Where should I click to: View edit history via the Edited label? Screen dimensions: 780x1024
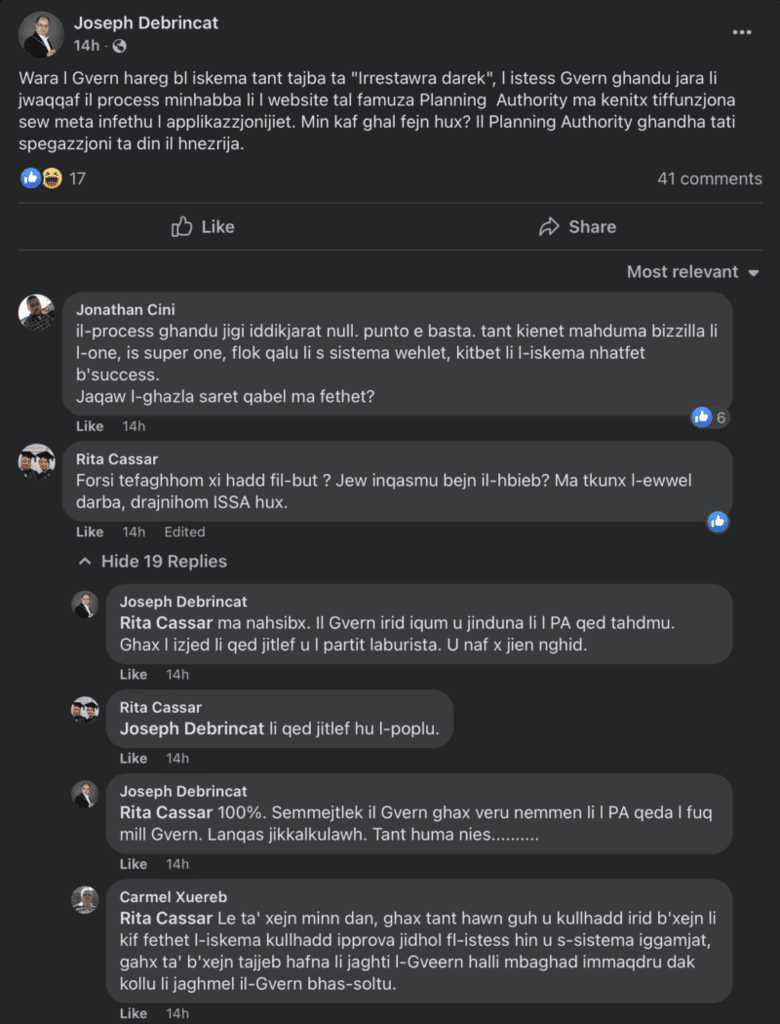(x=185, y=532)
